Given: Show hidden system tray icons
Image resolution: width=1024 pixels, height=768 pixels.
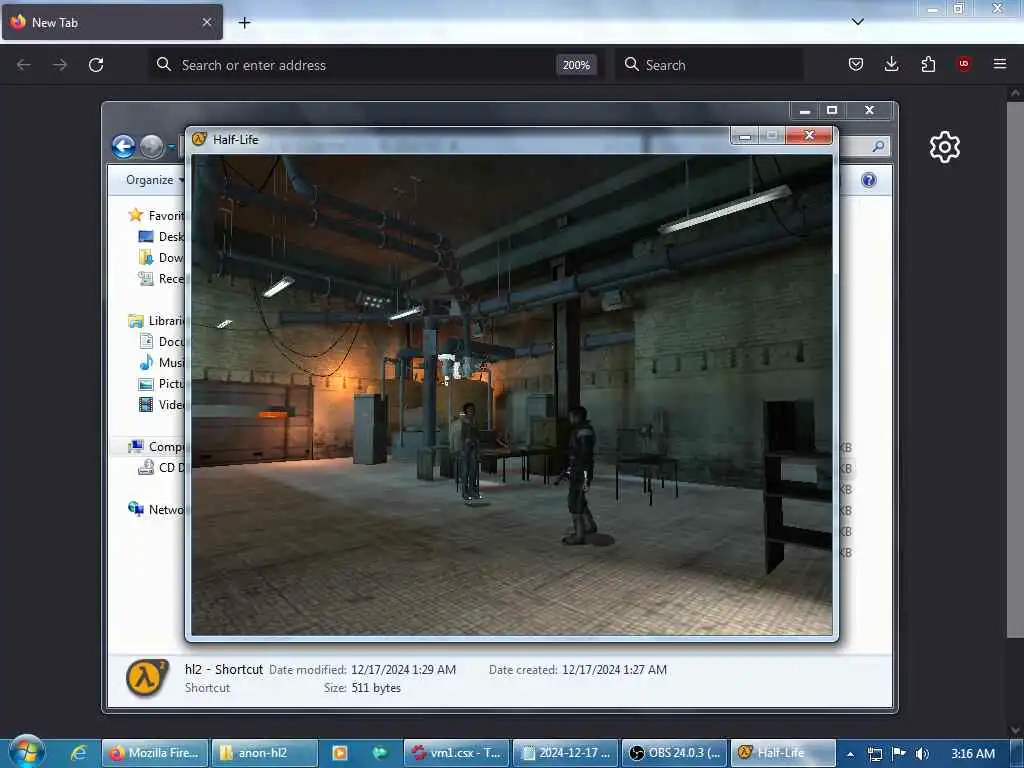Looking at the screenshot, I should (850, 754).
